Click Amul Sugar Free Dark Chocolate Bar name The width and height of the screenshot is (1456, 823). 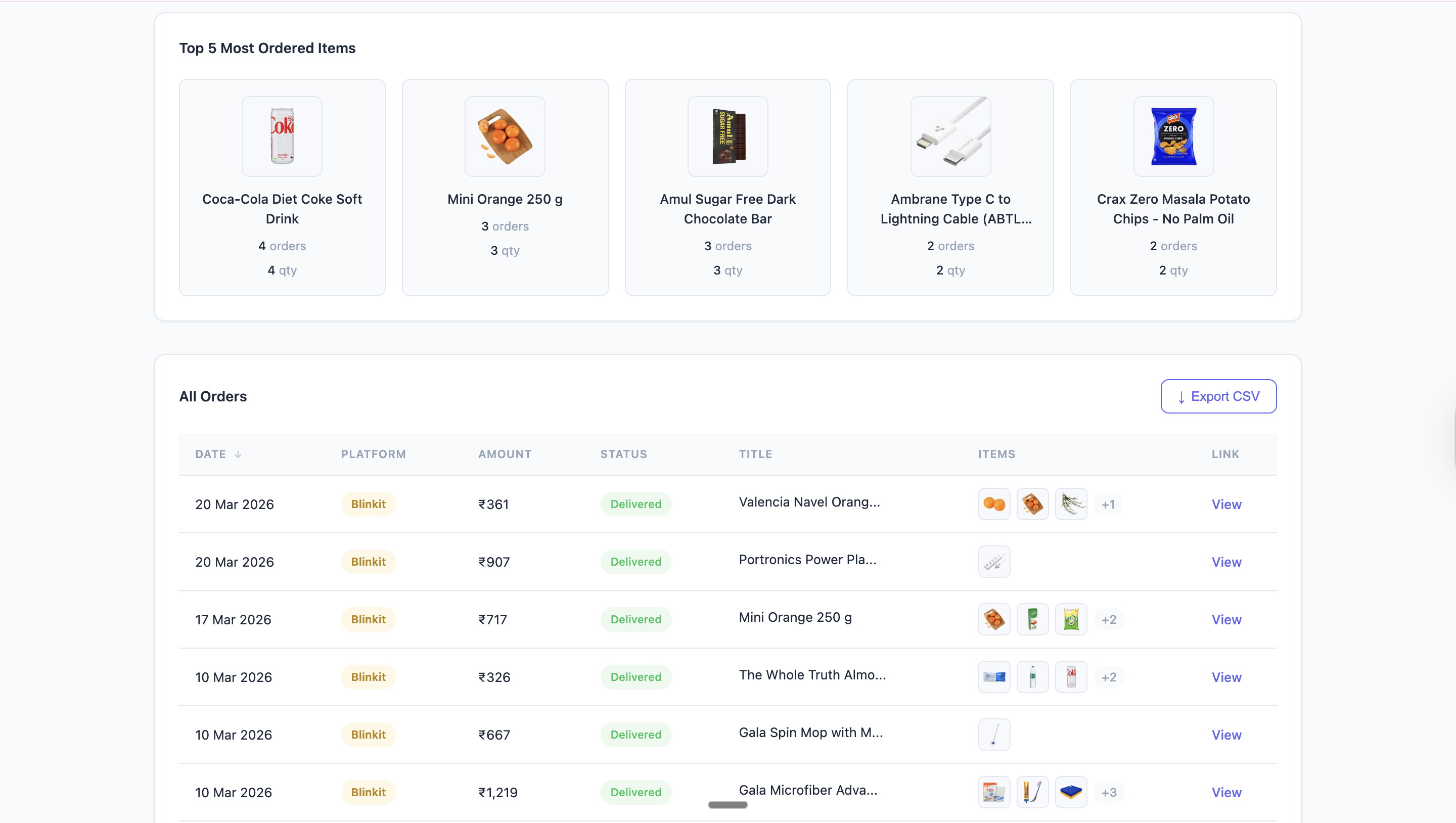coord(727,209)
